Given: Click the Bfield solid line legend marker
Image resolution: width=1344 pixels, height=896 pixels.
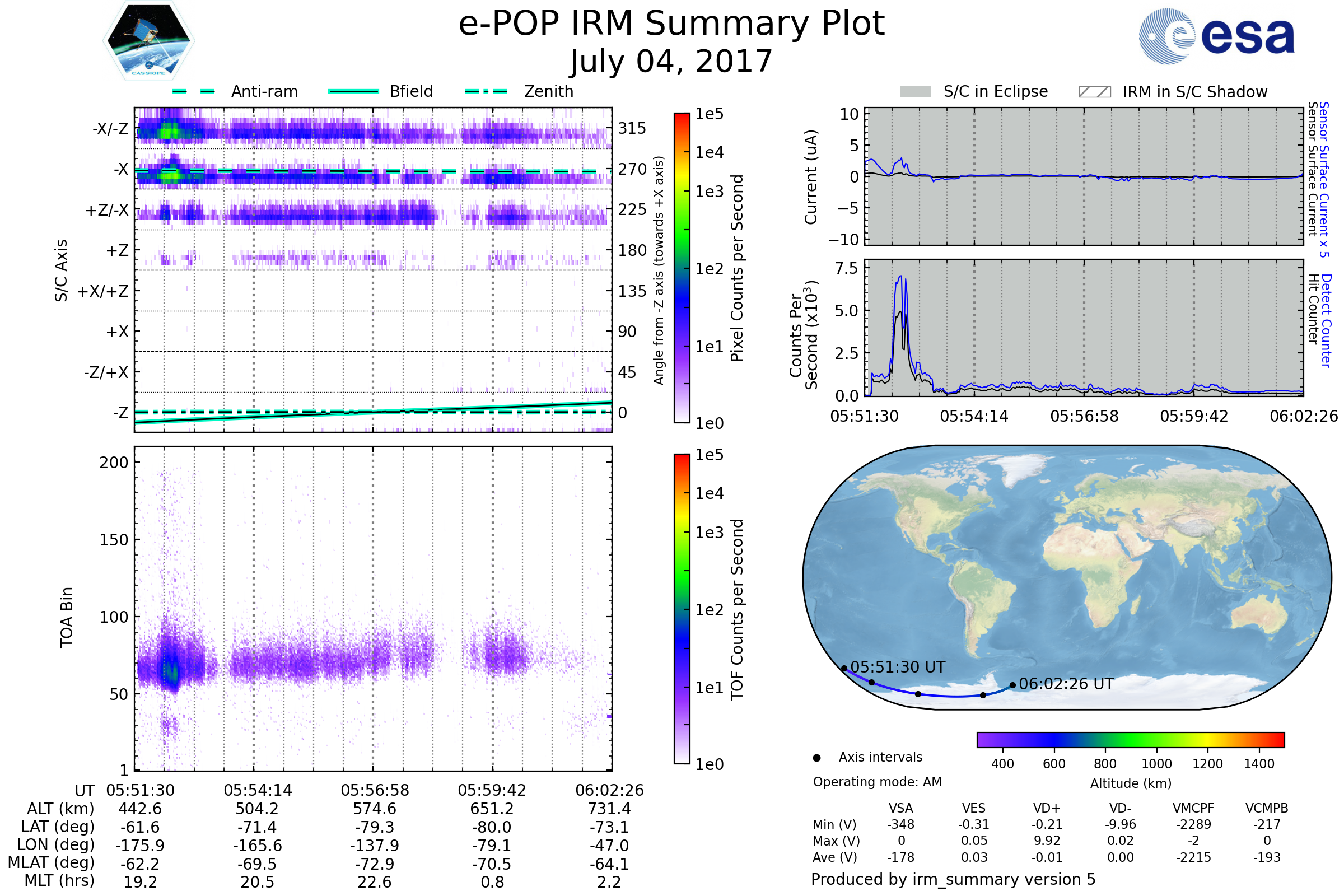Looking at the screenshot, I should click(x=353, y=91).
